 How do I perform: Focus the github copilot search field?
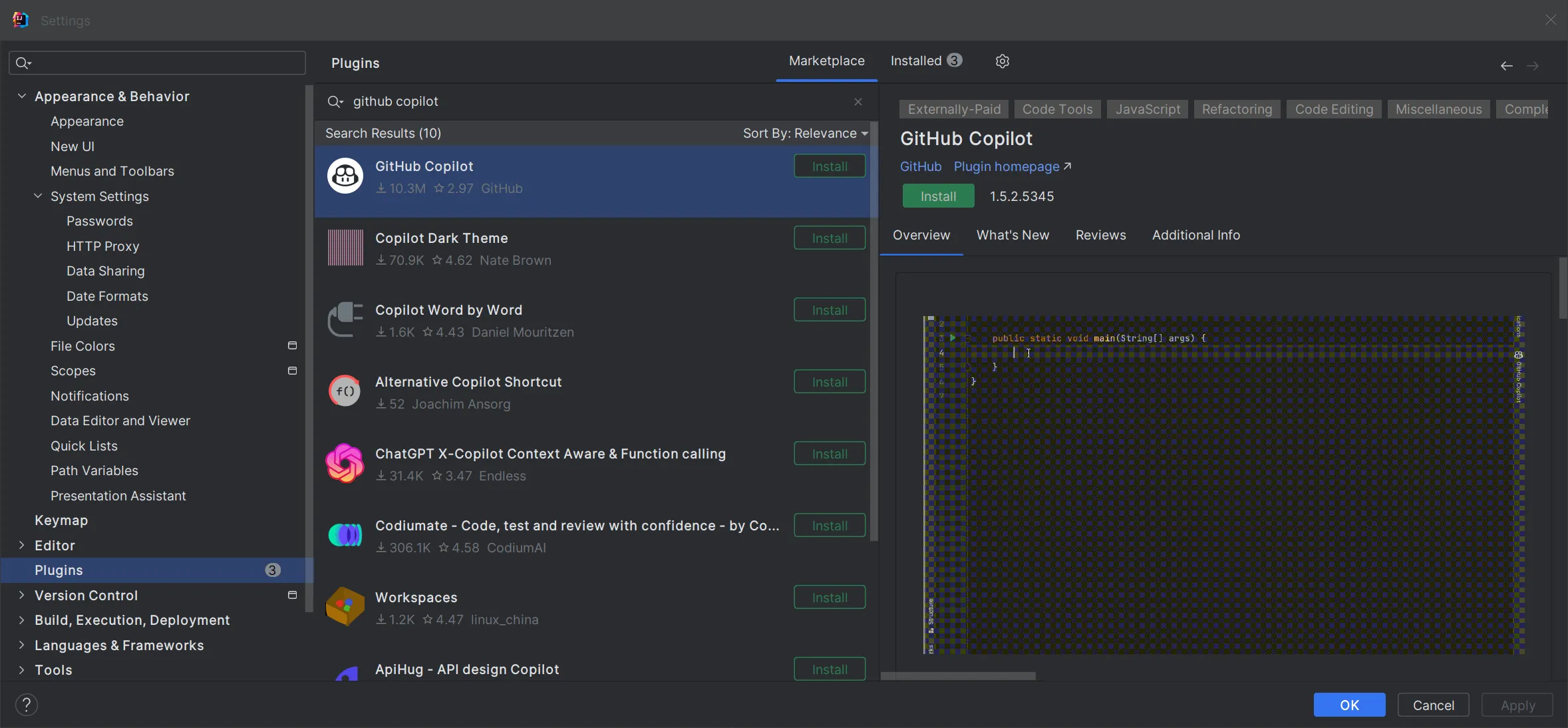[x=595, y=102]
